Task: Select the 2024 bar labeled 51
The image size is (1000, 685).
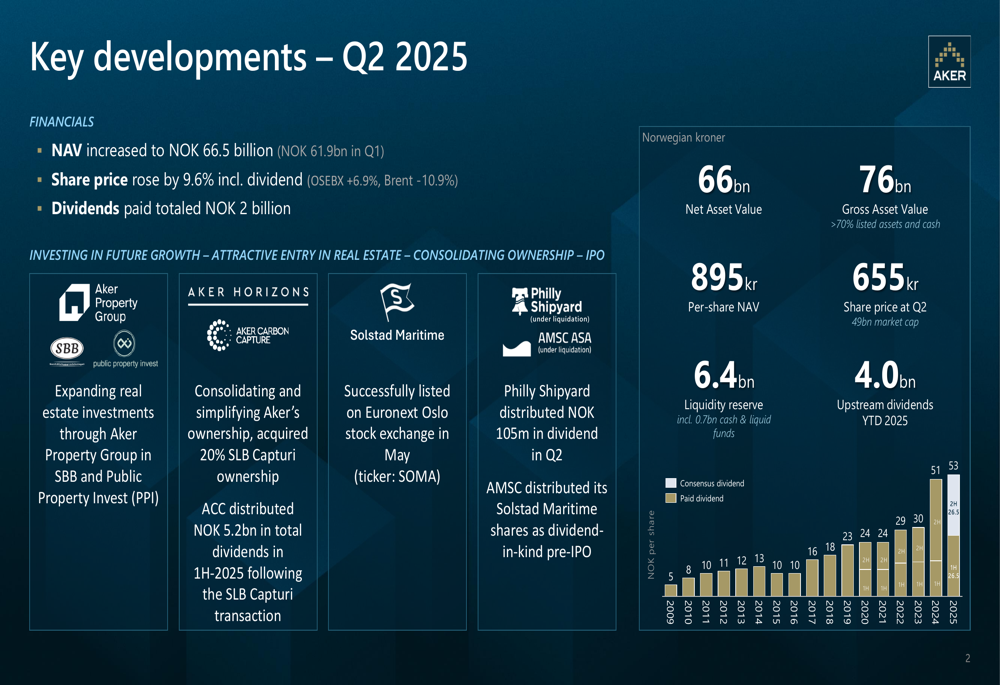Action: (935, 540)
